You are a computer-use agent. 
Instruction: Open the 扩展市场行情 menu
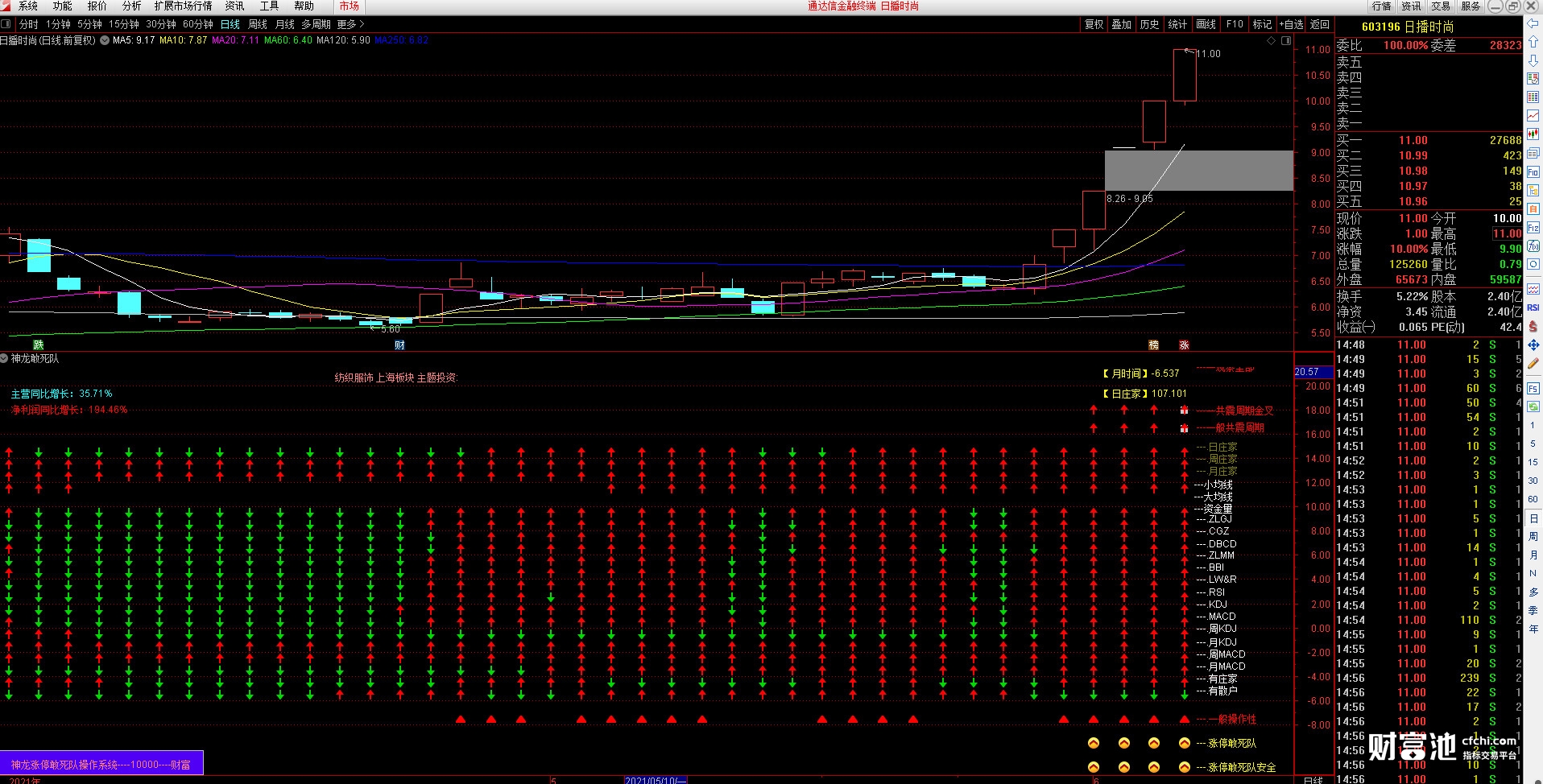coord(184,6)
